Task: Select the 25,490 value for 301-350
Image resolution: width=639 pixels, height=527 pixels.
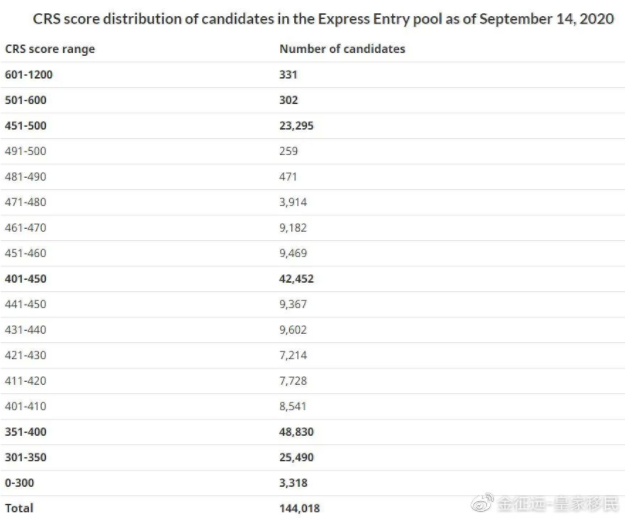Action: point(296,457)
